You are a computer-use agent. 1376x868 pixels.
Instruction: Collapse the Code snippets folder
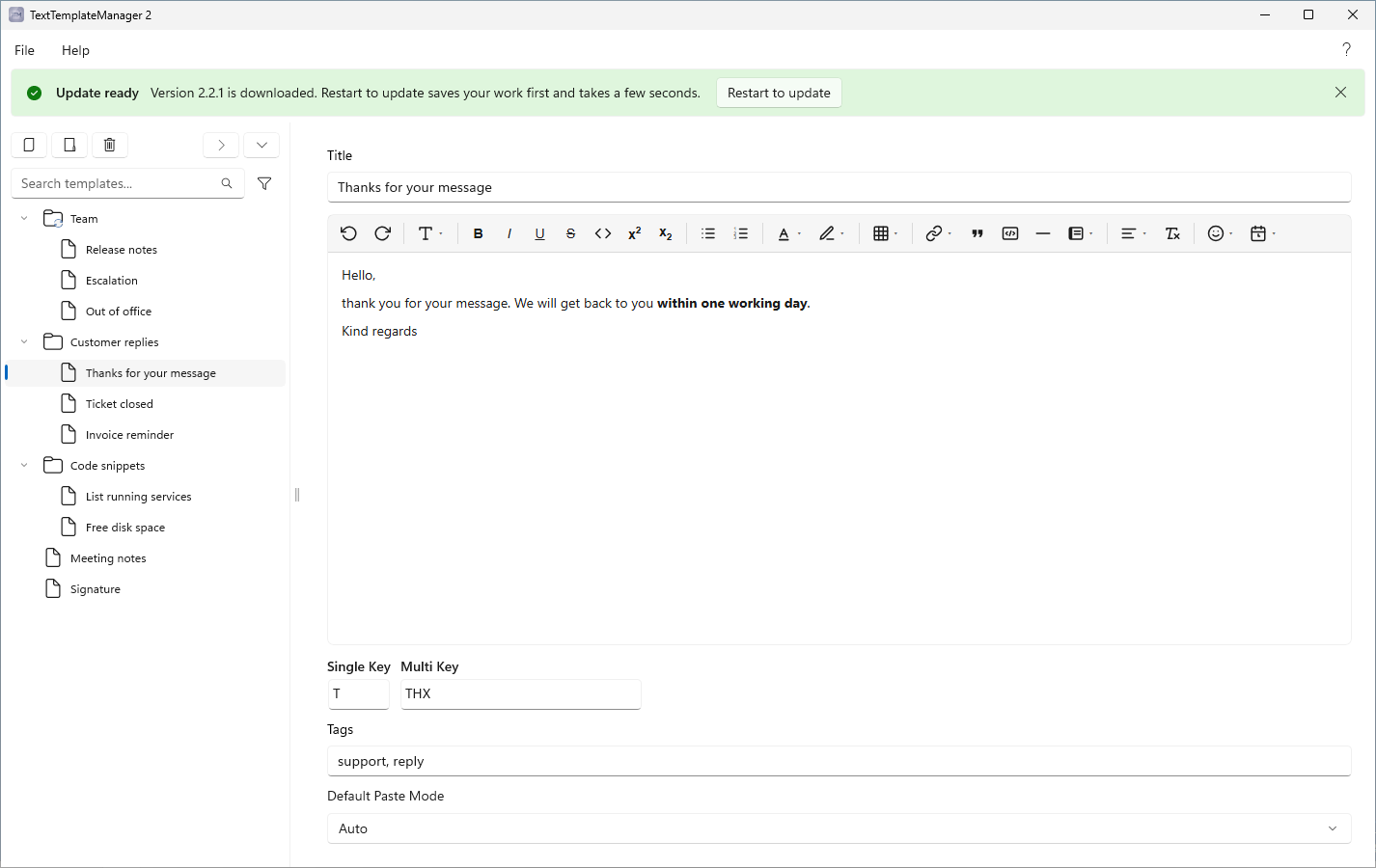click(24, 466)
